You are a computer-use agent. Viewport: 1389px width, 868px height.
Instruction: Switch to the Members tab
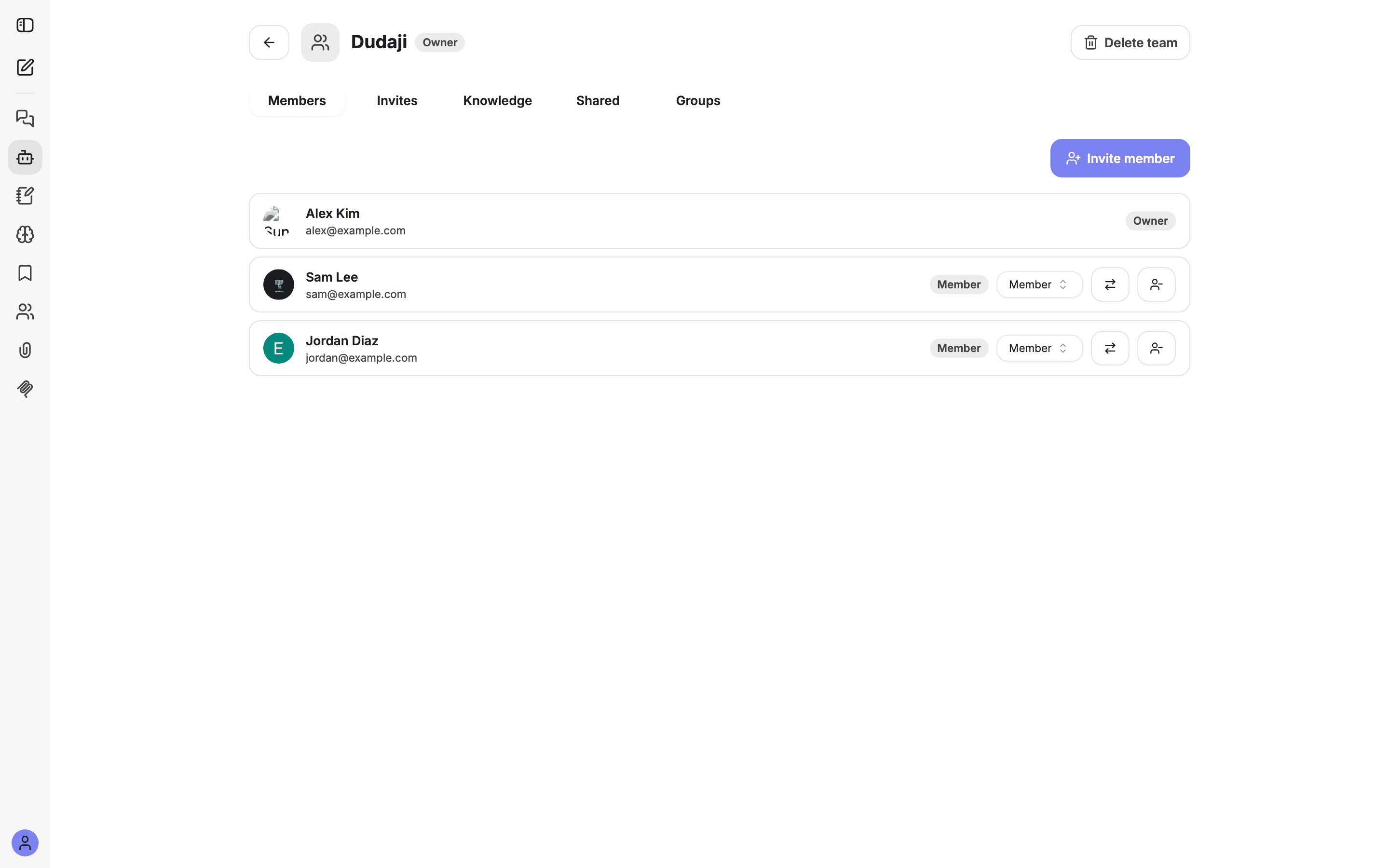pyautogui.click(x=297, y=100)
